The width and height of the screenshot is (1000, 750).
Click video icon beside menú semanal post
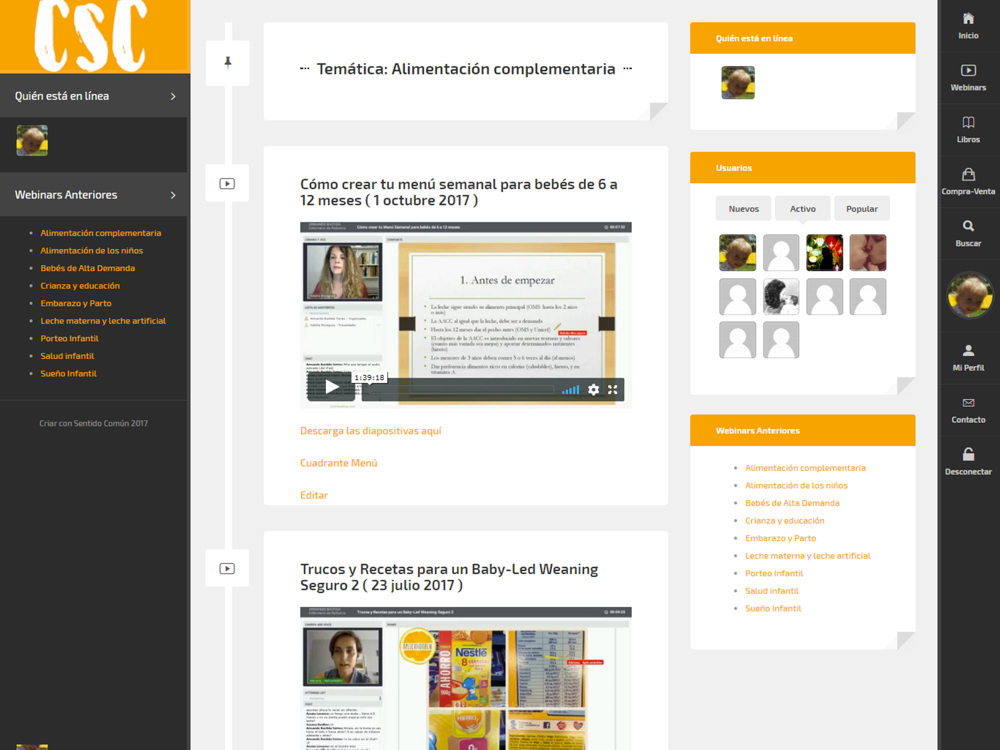coord(227,184)
